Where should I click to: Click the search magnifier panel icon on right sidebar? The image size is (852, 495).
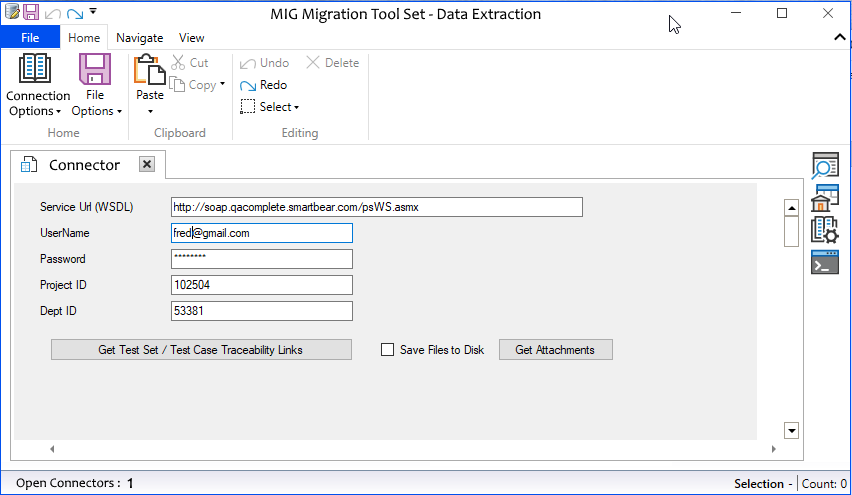[825, 166]
